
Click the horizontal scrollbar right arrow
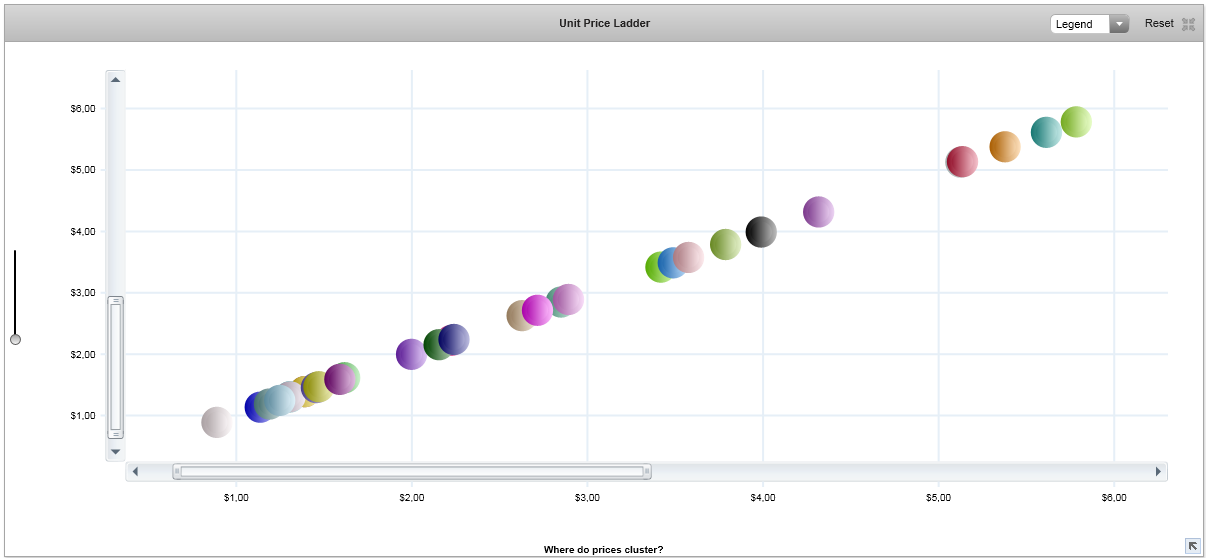[1158, 471]
